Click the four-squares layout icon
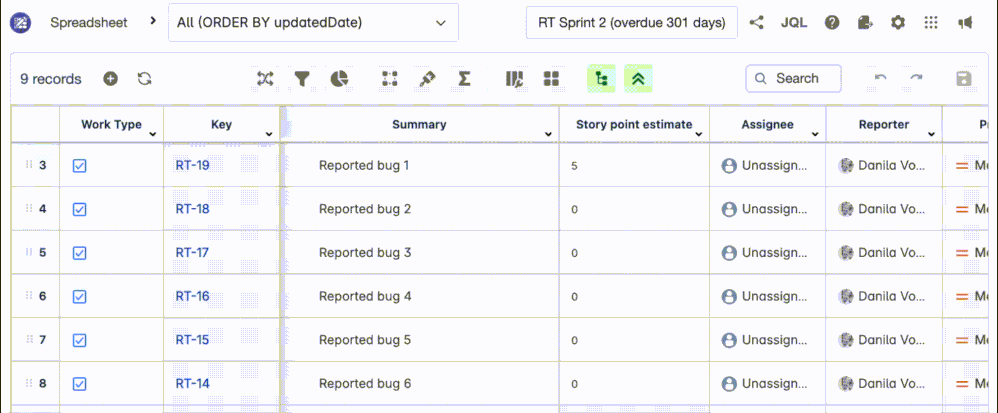Screen dimensions: 998x413 551,79
